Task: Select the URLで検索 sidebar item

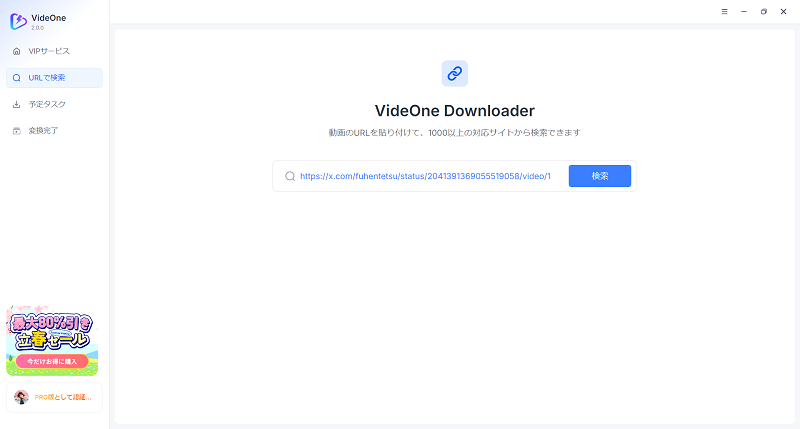Action: 54,78
